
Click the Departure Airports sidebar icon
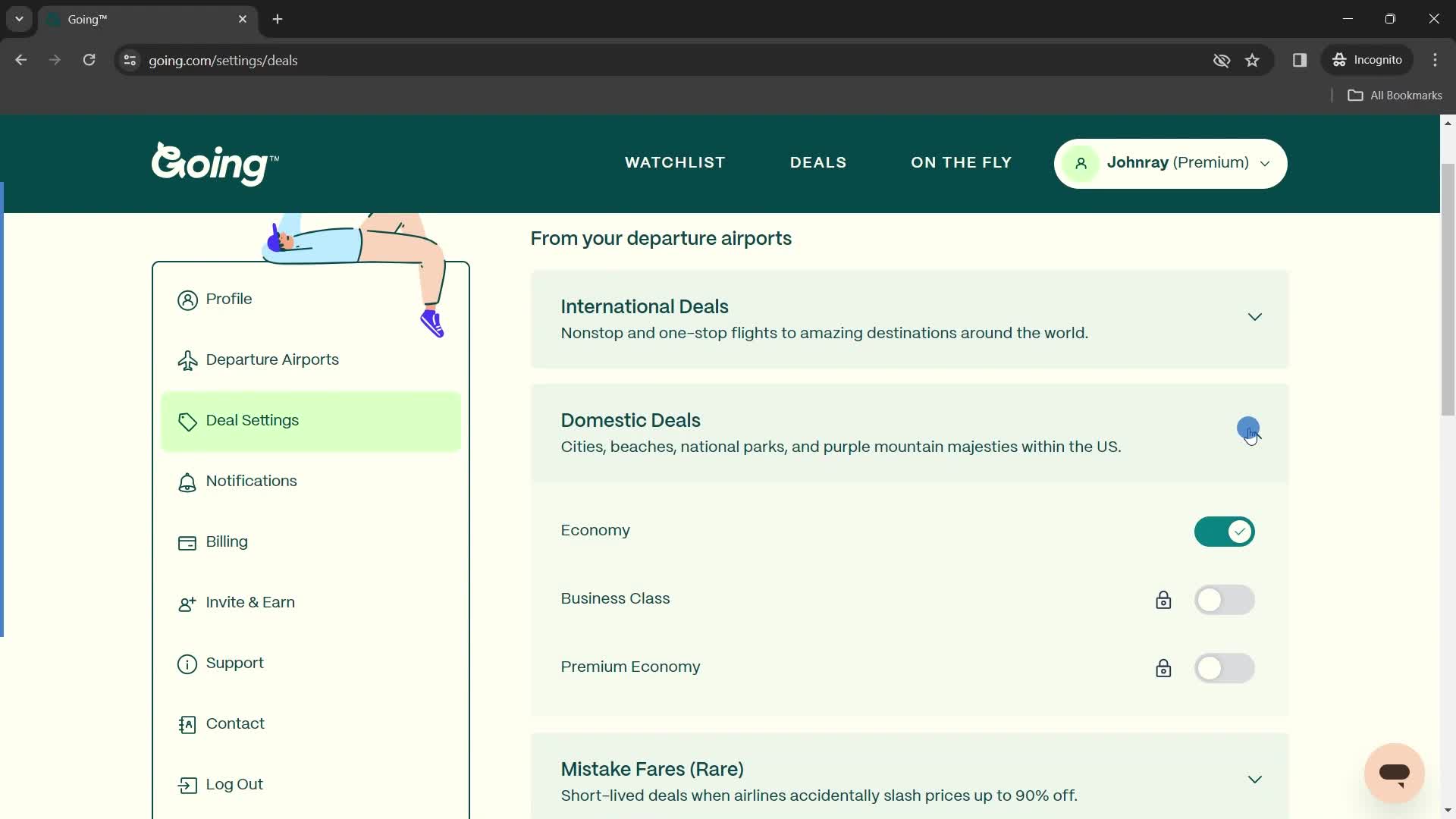pos(187,358)
